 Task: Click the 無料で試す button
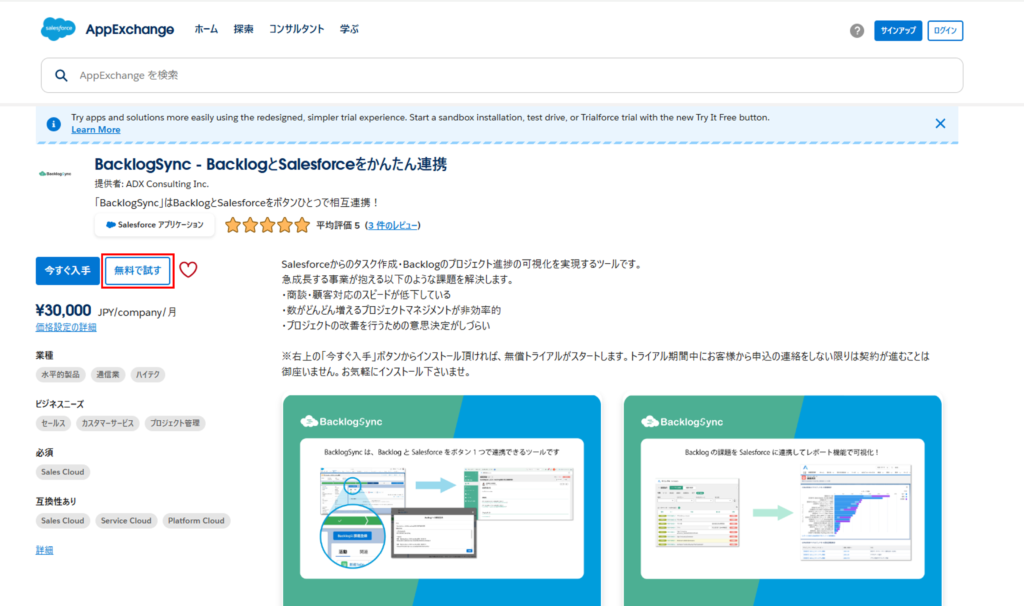[x=138, y=271]
